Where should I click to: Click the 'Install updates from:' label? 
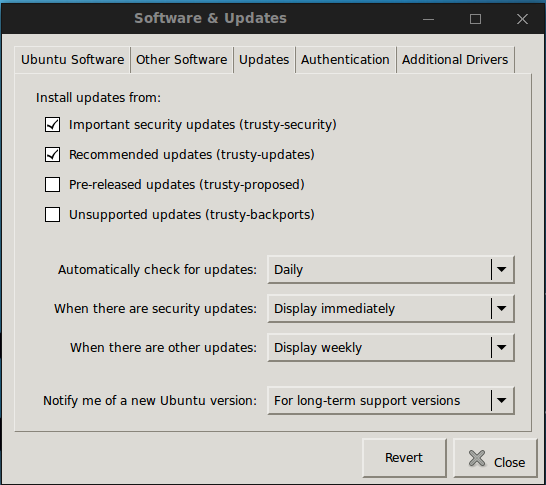point(99,98)
